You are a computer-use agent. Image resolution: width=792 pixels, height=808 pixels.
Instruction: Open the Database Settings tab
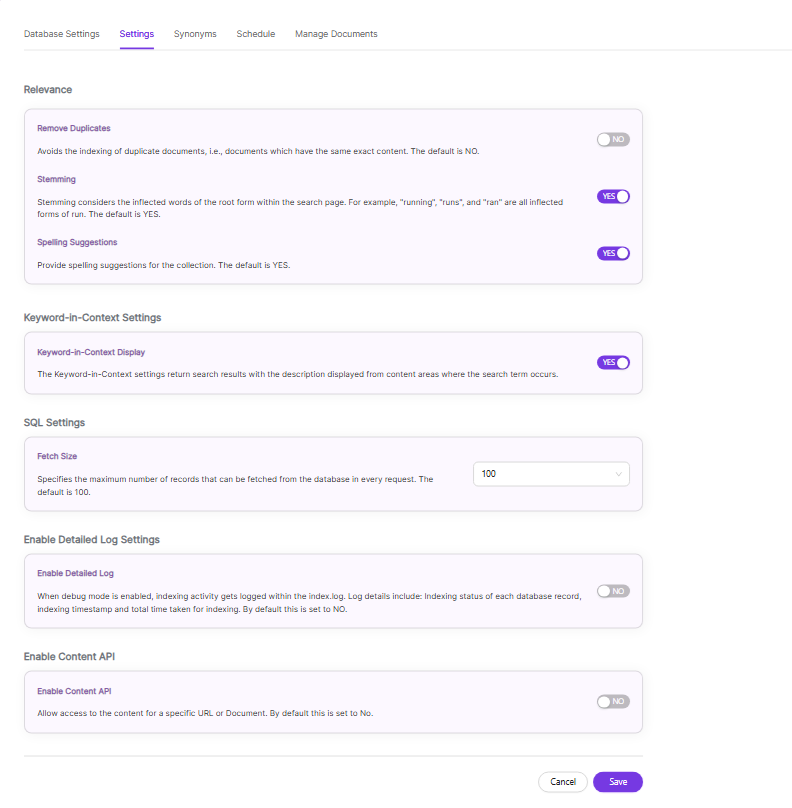tap(61, 34)
